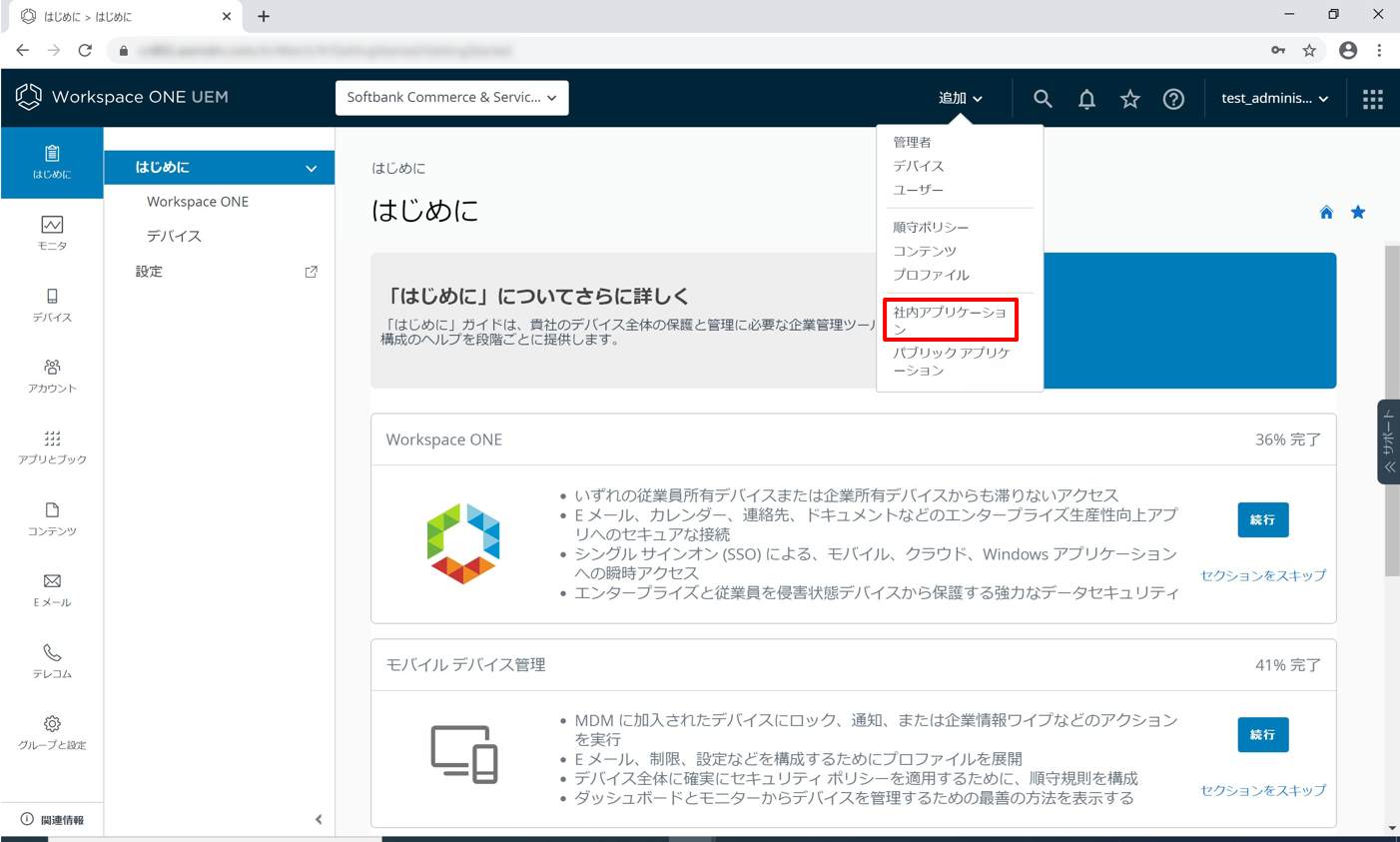Click the search magnifier icon in header
The height and width of the screenshot is (842, 1400).
pyautogui.click(x=1043, y=98)
